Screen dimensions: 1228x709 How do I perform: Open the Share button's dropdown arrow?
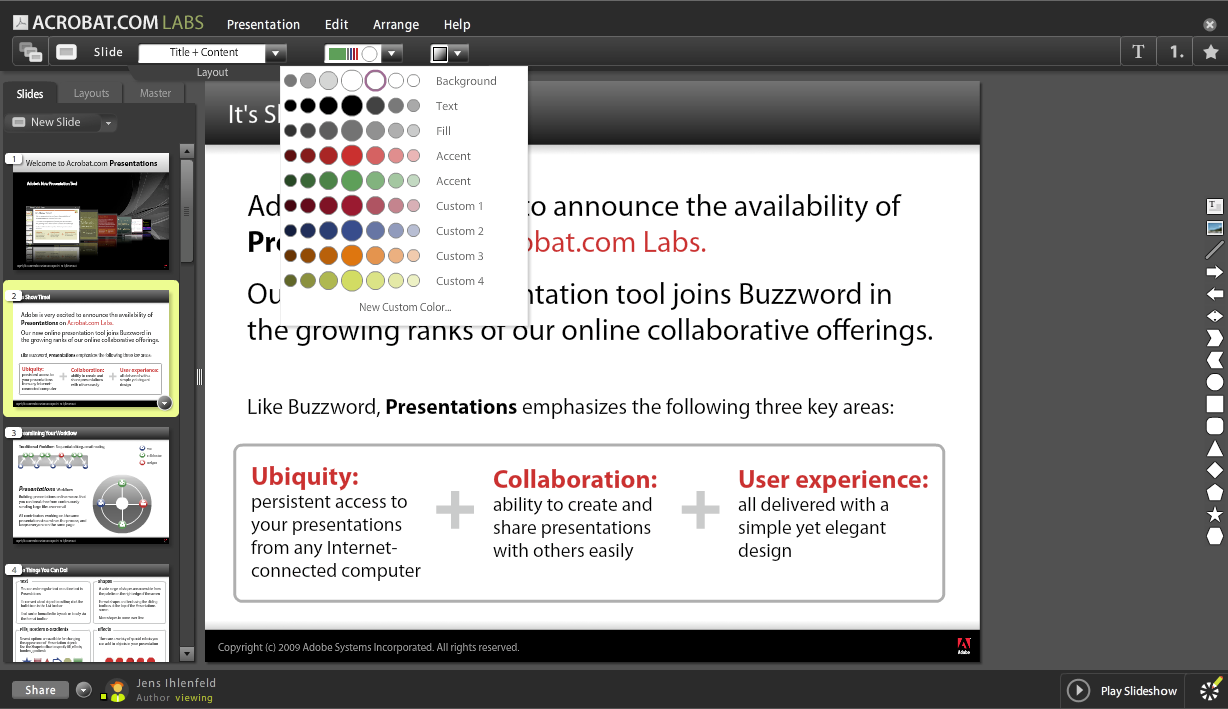(83, 689)
